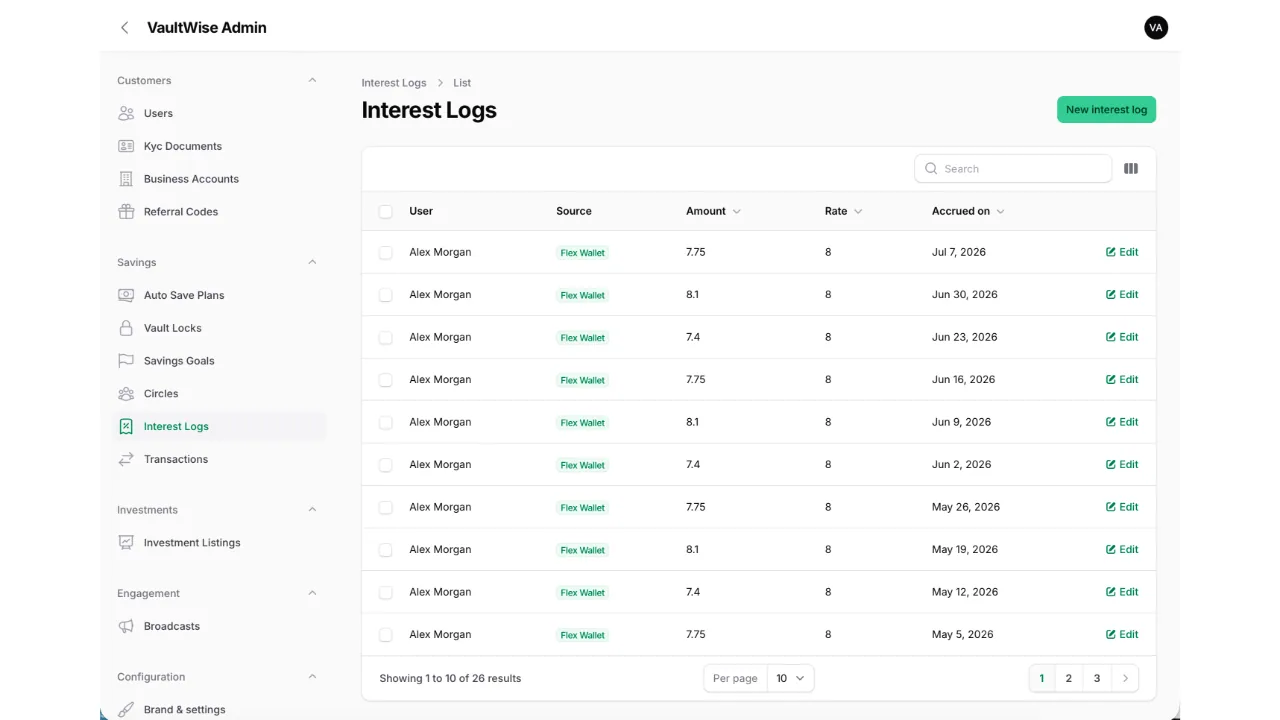Click the Vault Locks padlock icon
The height and width of the screenshot is (720, 1280).
(126, 328)
